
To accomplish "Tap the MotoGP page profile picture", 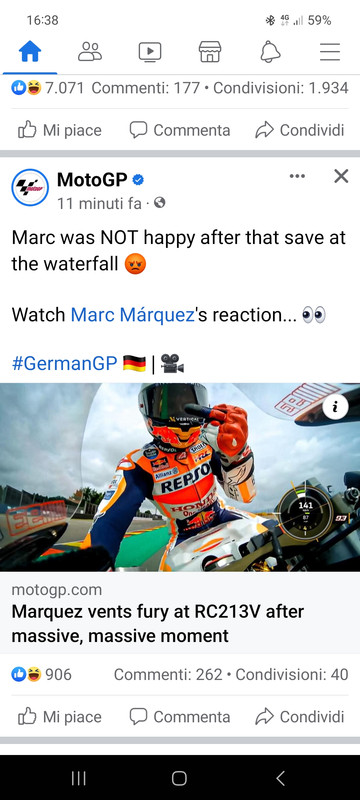I will [30, 187].
